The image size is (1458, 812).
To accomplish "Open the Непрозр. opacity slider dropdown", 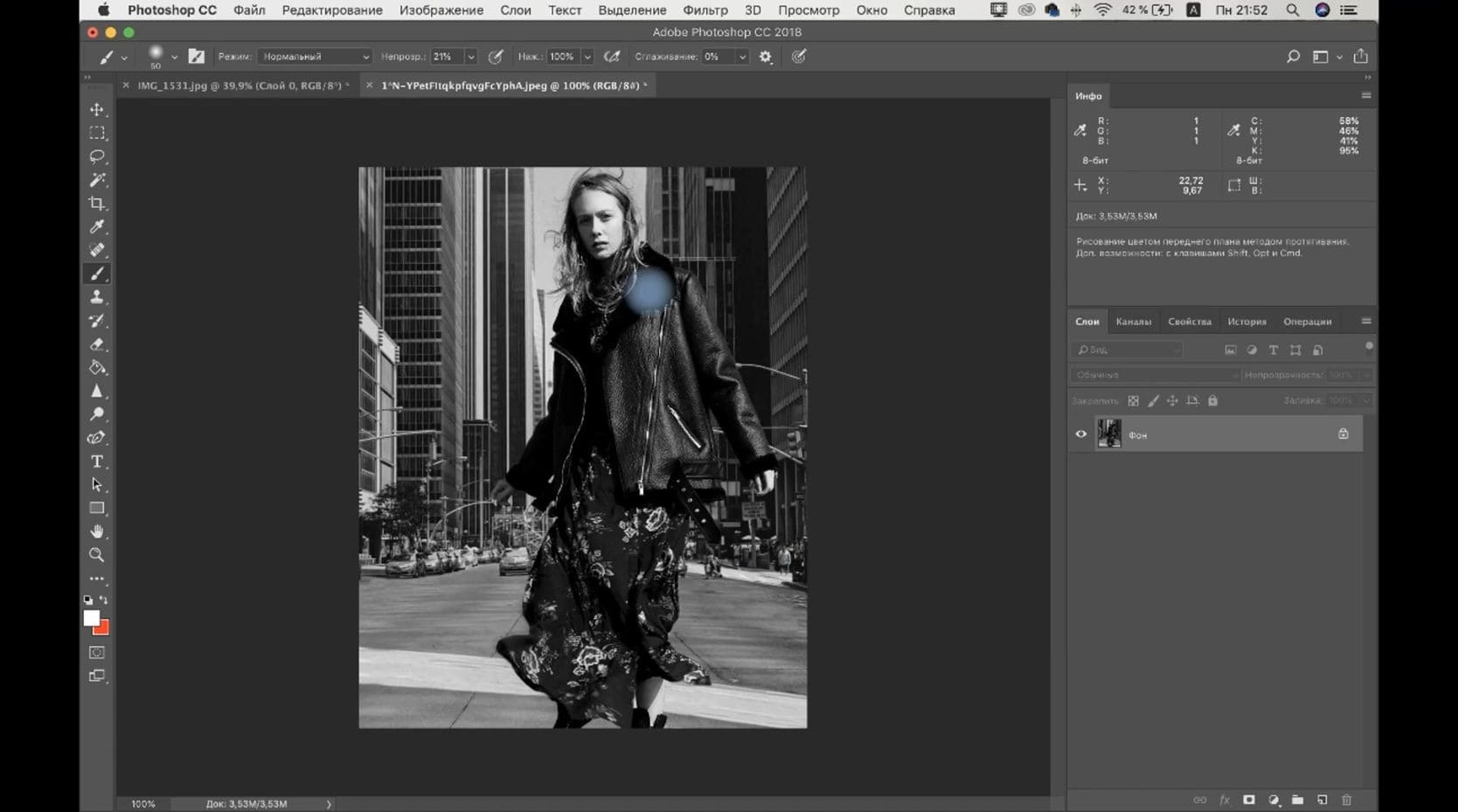I will point(471,57).
